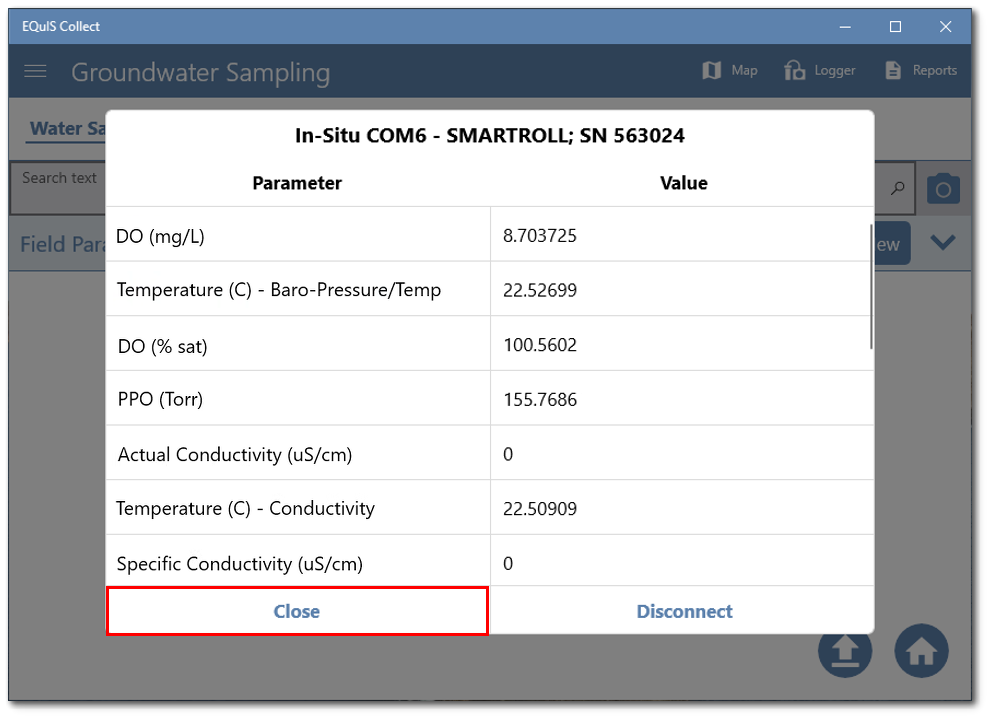Click the partially hidden New button

[890, 242]
